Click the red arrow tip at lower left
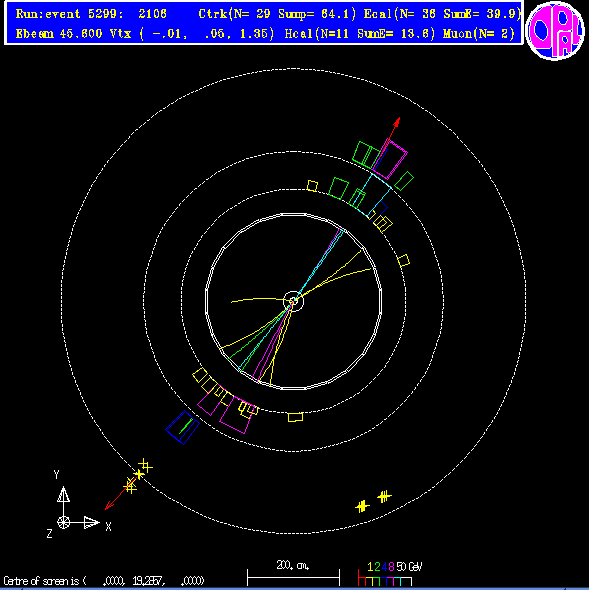 click(x=109, y=506)
